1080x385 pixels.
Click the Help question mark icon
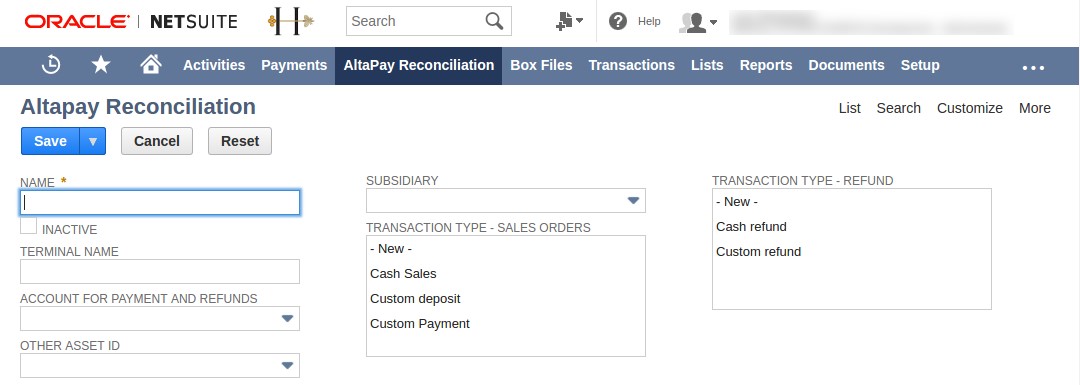[618, 21]
